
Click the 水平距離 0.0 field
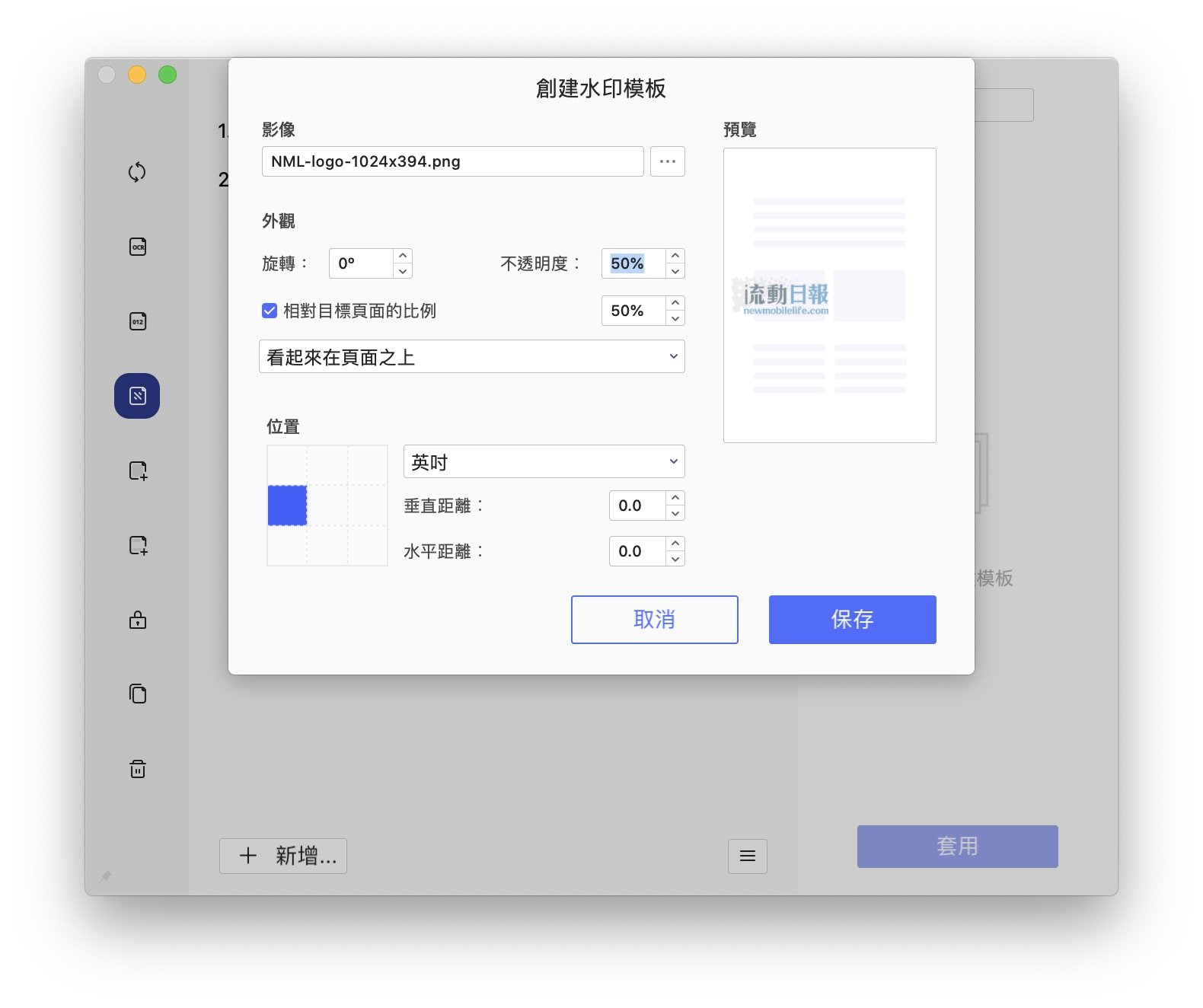click(638, 551)
